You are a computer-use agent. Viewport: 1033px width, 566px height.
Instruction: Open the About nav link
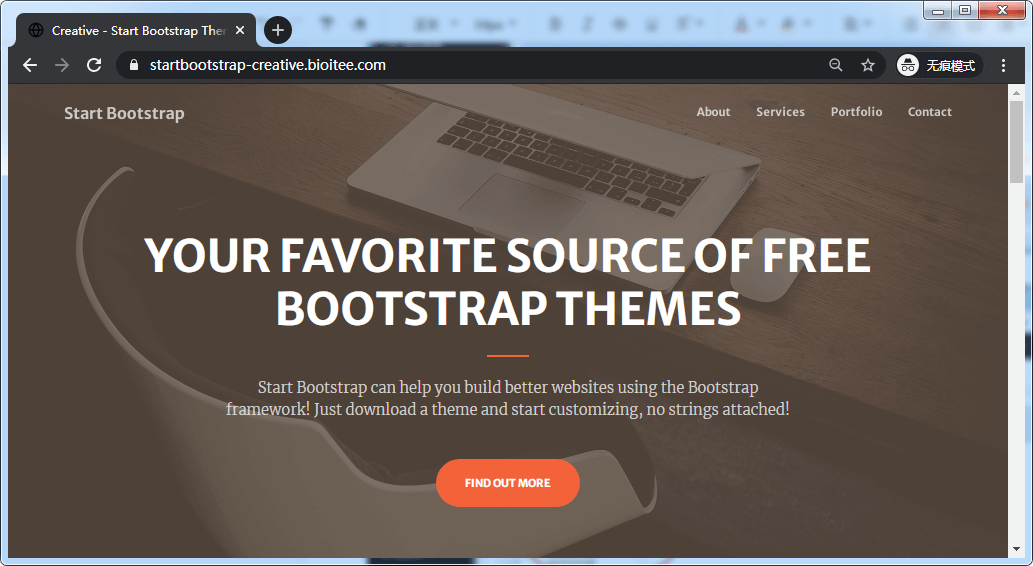click(713, 112)
